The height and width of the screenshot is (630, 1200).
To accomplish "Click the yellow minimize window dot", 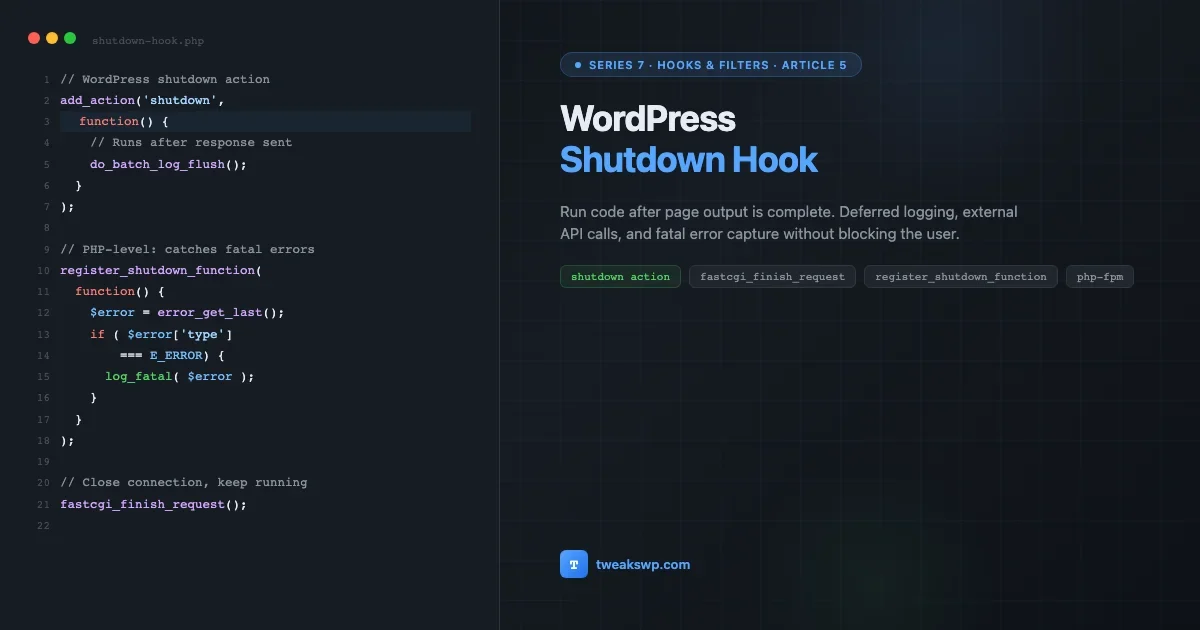I will (x=52, y=38).
